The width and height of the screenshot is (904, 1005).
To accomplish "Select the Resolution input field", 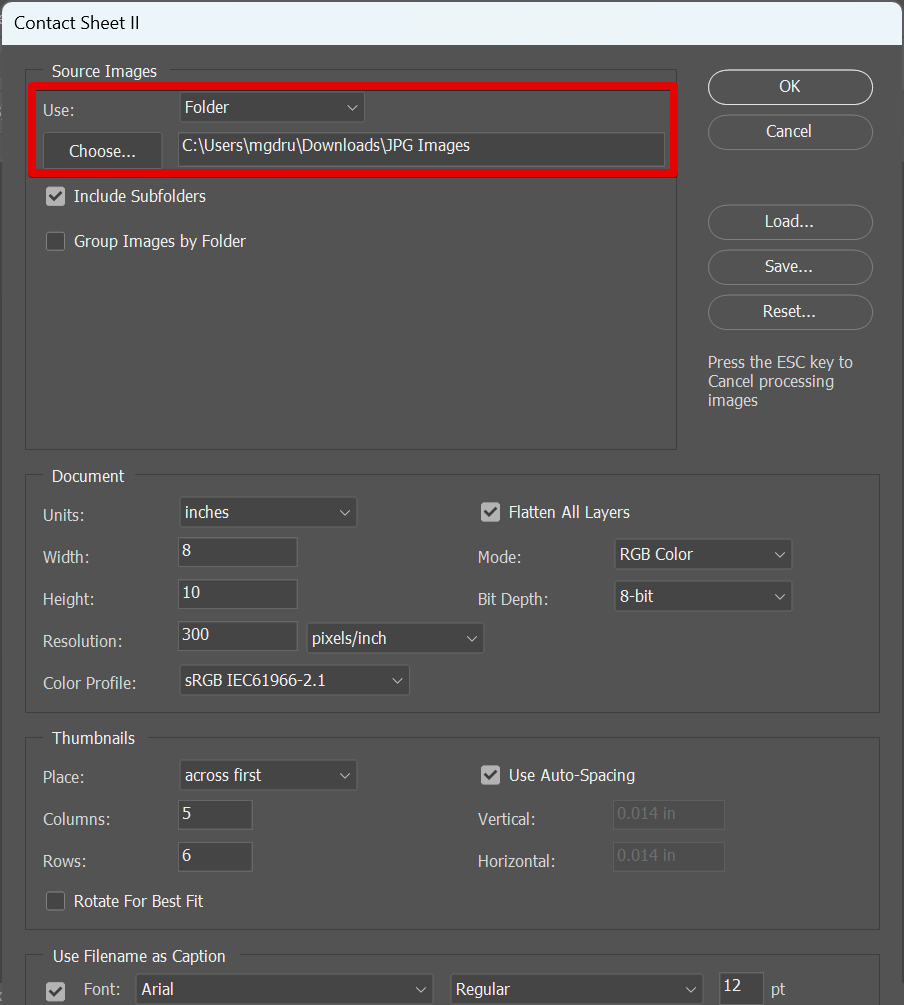I will (x=237, y=636).
